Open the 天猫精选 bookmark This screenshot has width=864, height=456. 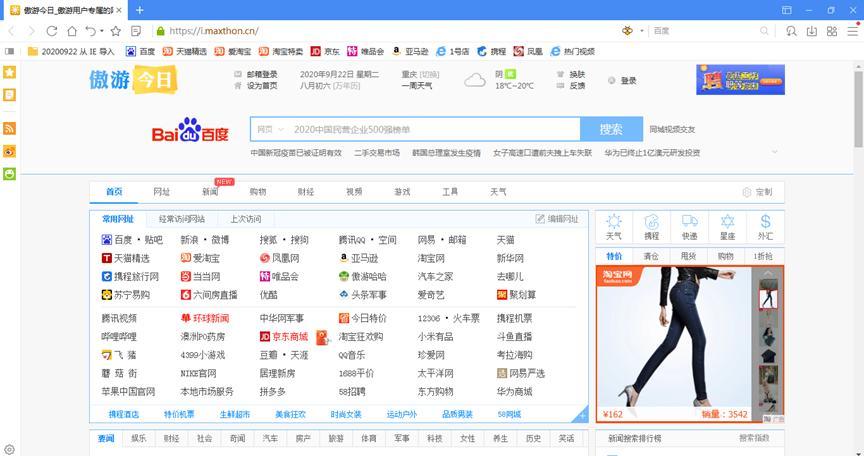point(185,51)
